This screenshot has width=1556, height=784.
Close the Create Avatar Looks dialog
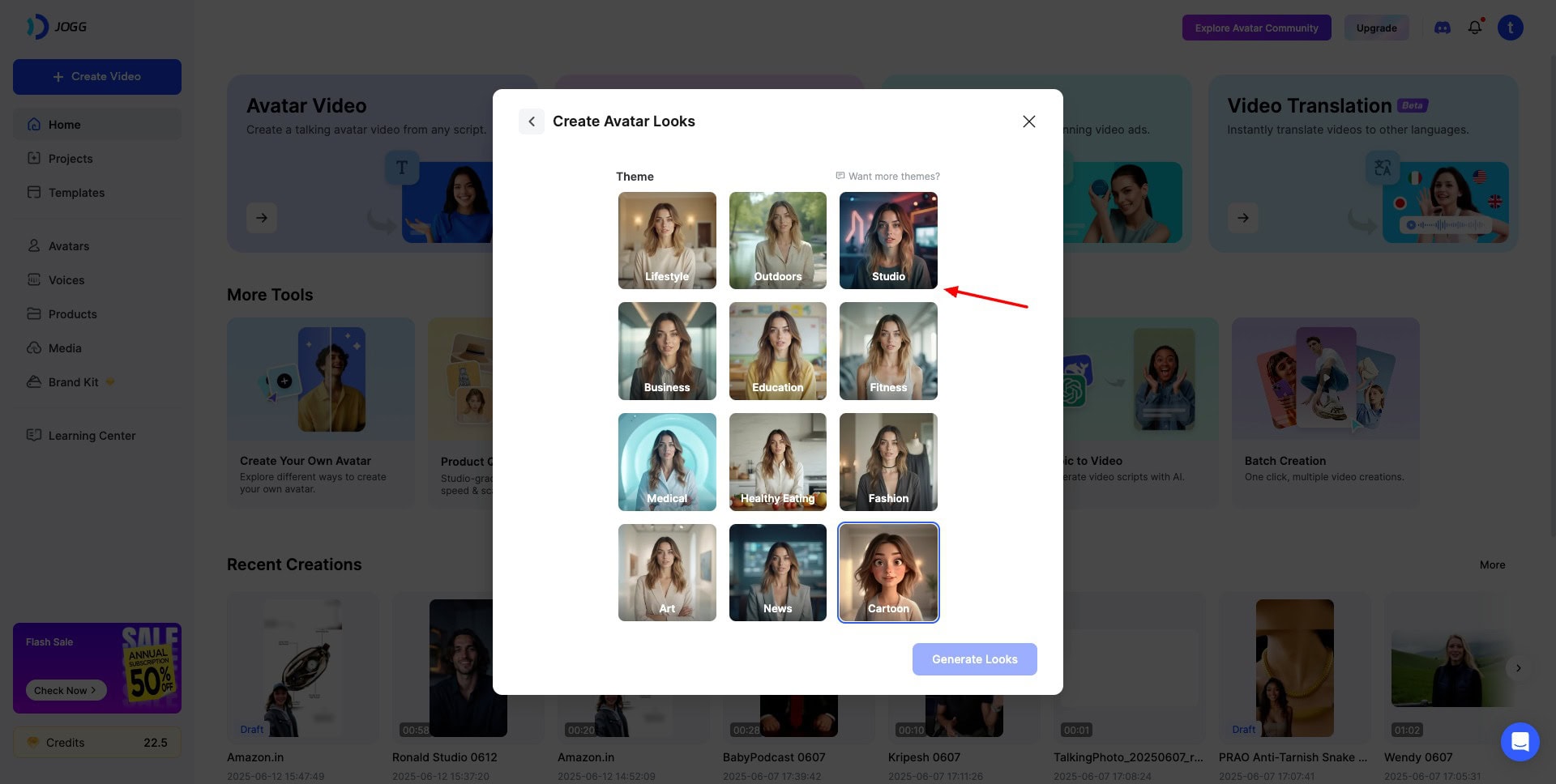[x=1028, y=121]
